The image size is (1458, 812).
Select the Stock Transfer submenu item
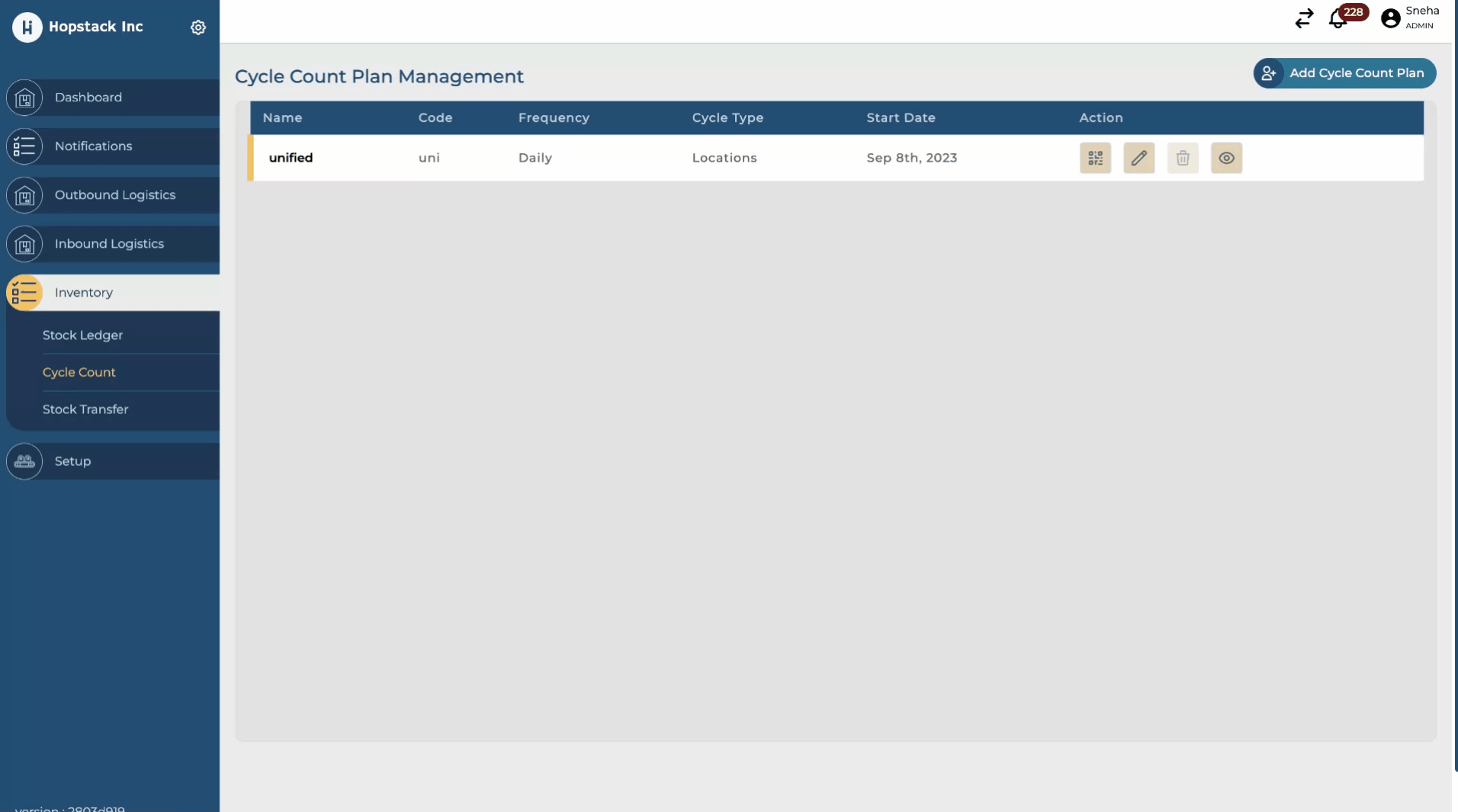coord(85,409)
